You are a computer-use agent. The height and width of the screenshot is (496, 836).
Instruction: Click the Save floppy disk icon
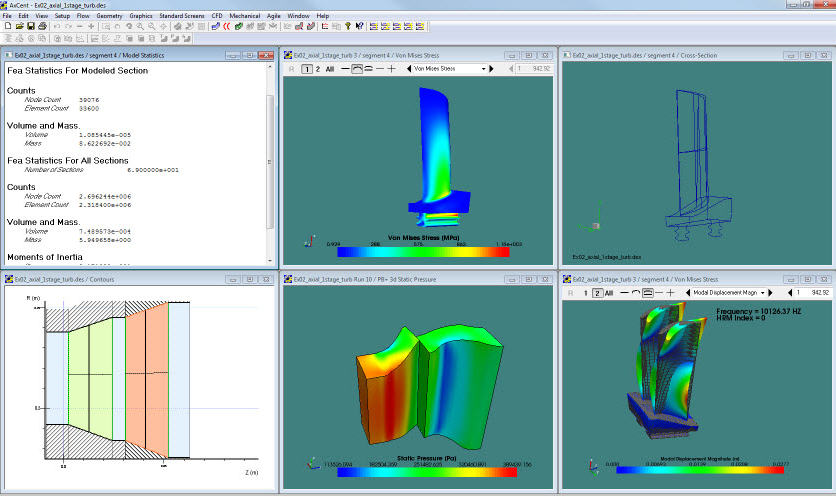pos(31,26)
